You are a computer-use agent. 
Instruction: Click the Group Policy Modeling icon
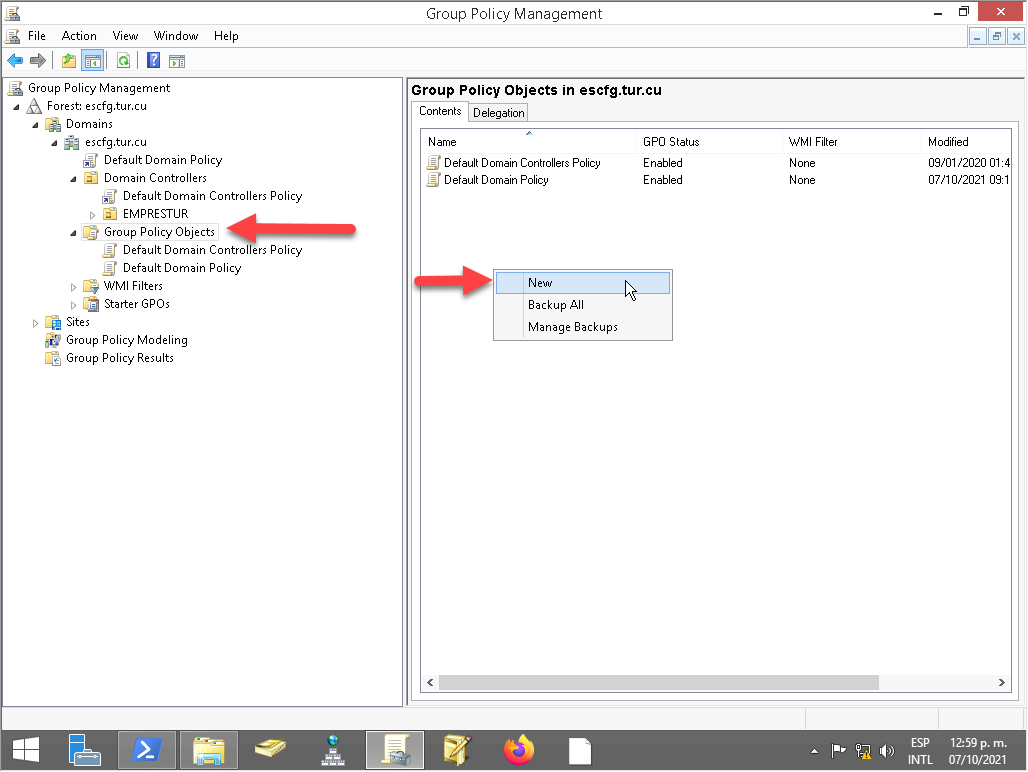coord(53,340)
